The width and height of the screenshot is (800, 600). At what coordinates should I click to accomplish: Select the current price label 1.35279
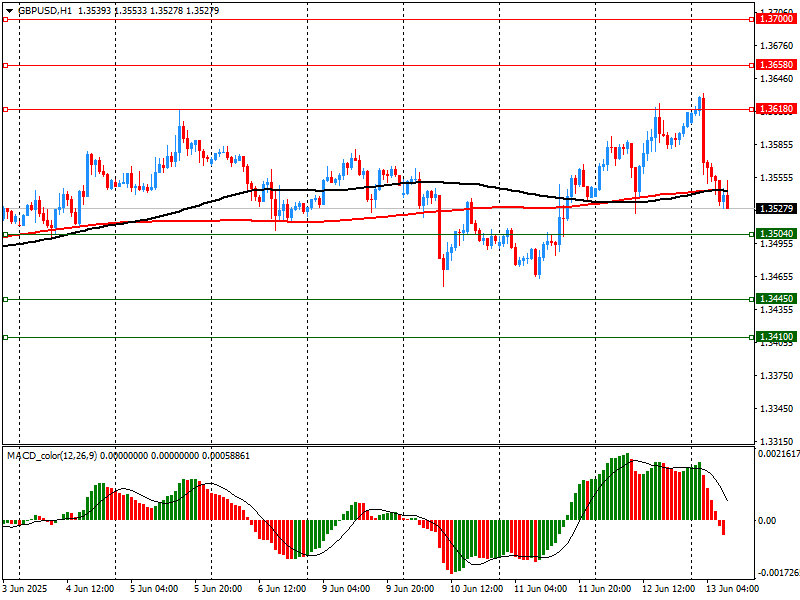tap(776, 209)
